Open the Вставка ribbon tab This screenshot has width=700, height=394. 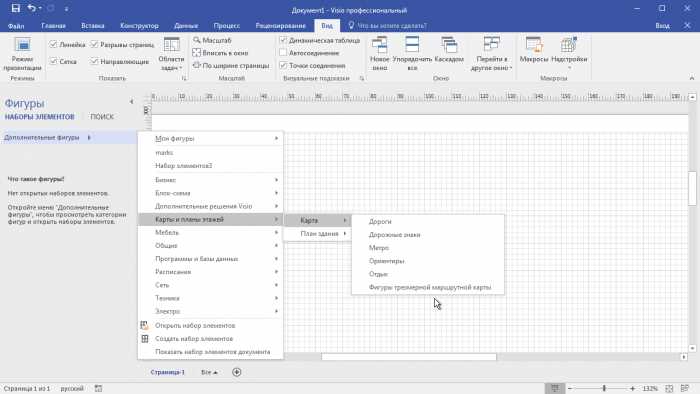(93, 26)
